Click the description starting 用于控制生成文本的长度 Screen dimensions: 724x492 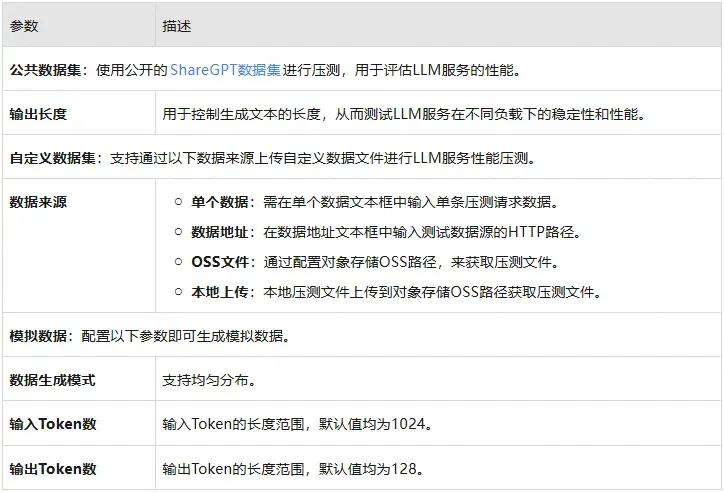pos(404,114)
